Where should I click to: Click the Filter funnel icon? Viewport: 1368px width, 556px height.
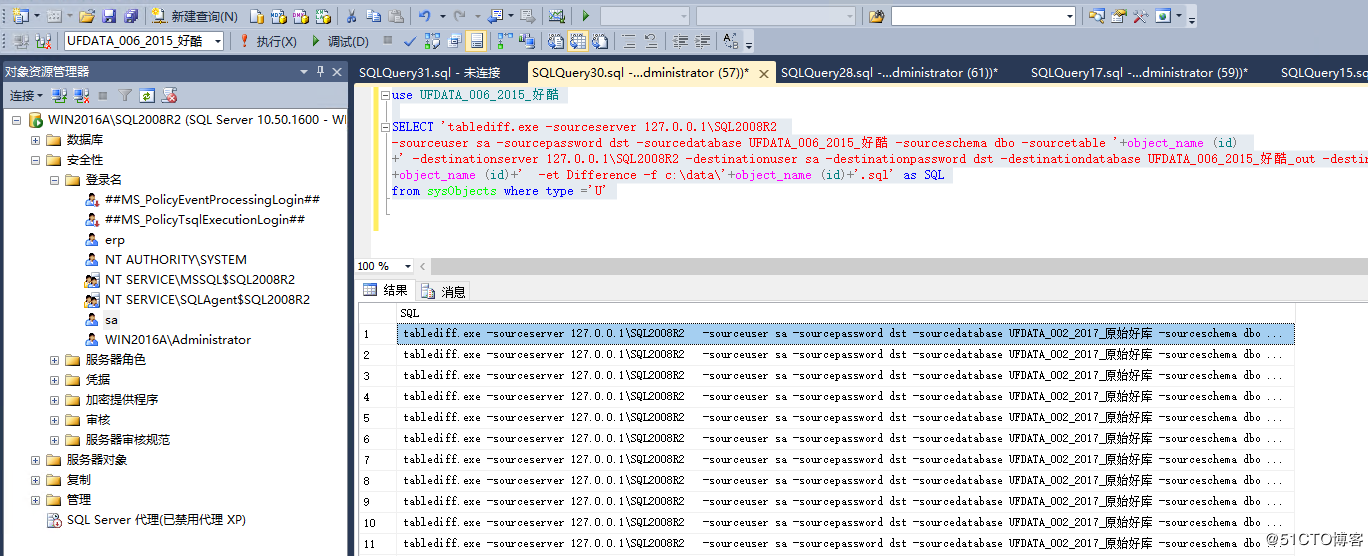(125, 96)
